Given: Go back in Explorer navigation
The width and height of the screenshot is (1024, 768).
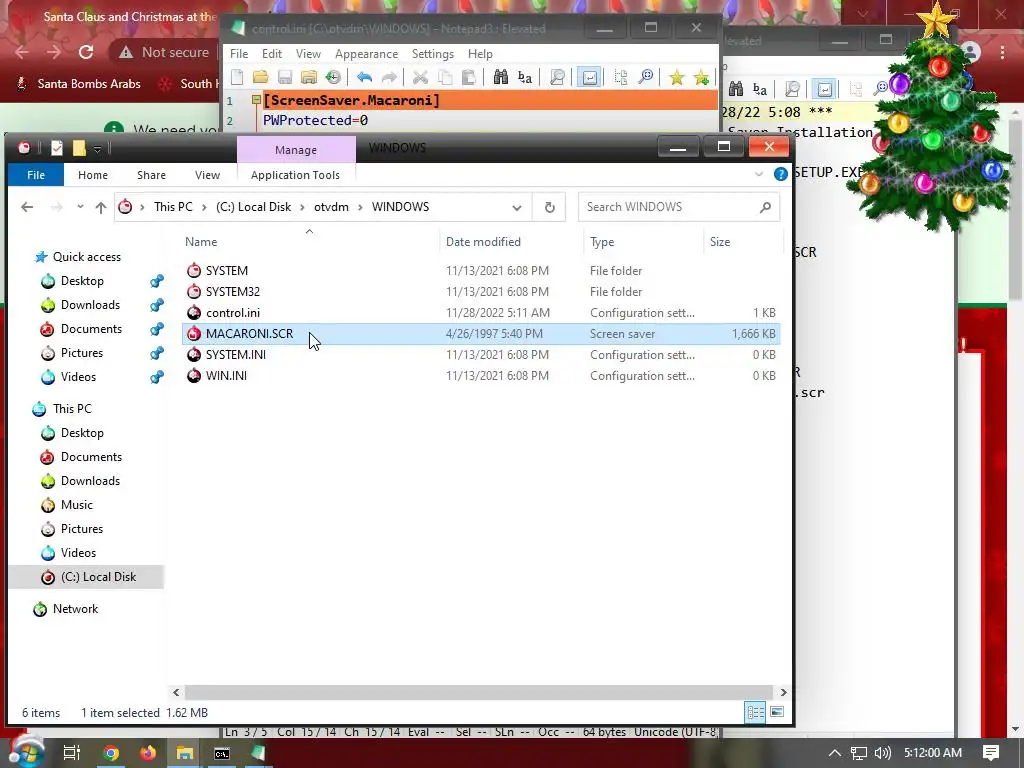Looking at the screenshot, I should click(27, 207).
